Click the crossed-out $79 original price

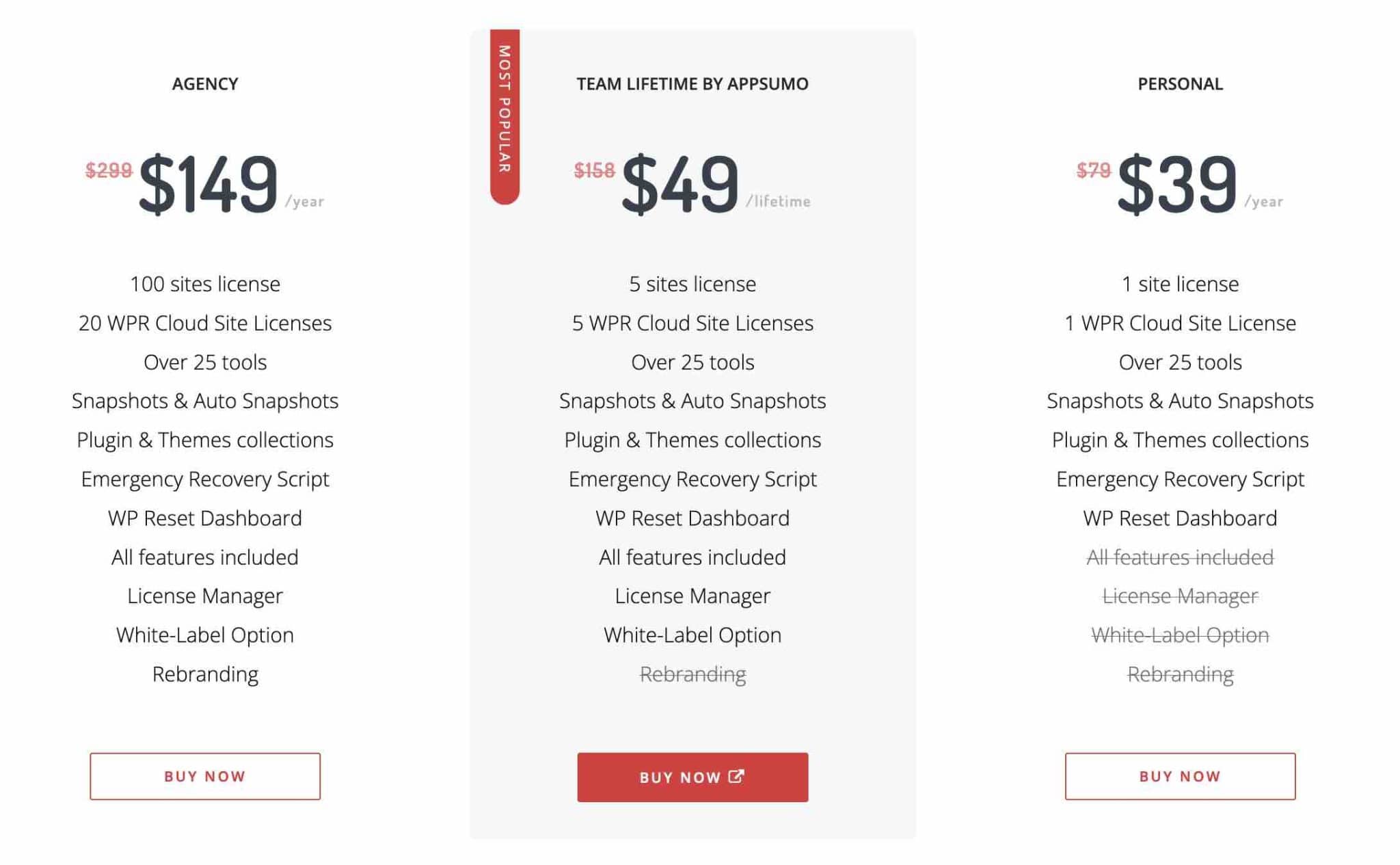(1094, 170)
